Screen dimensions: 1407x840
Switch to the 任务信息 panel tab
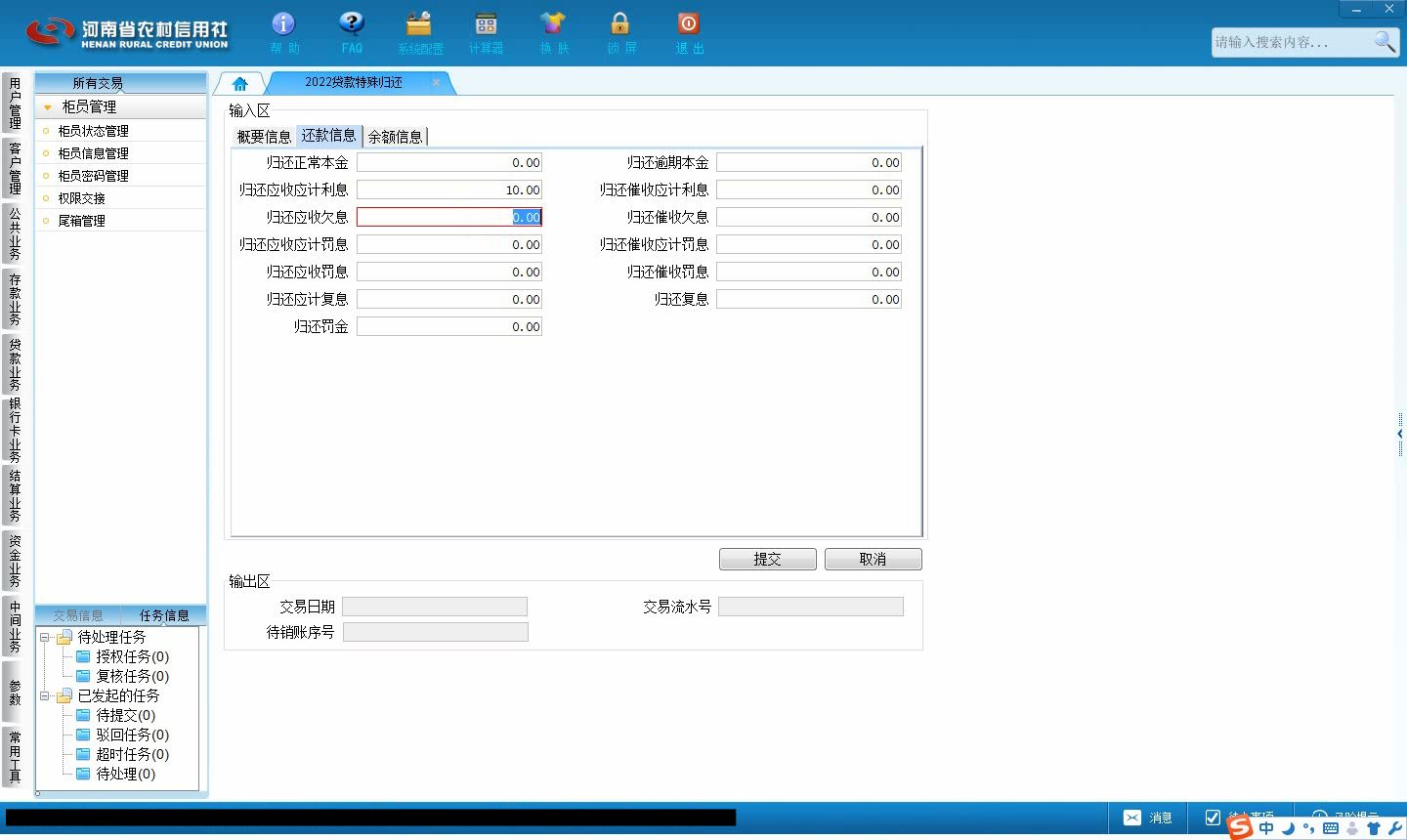pyautogui.click(x=164, y=615)
